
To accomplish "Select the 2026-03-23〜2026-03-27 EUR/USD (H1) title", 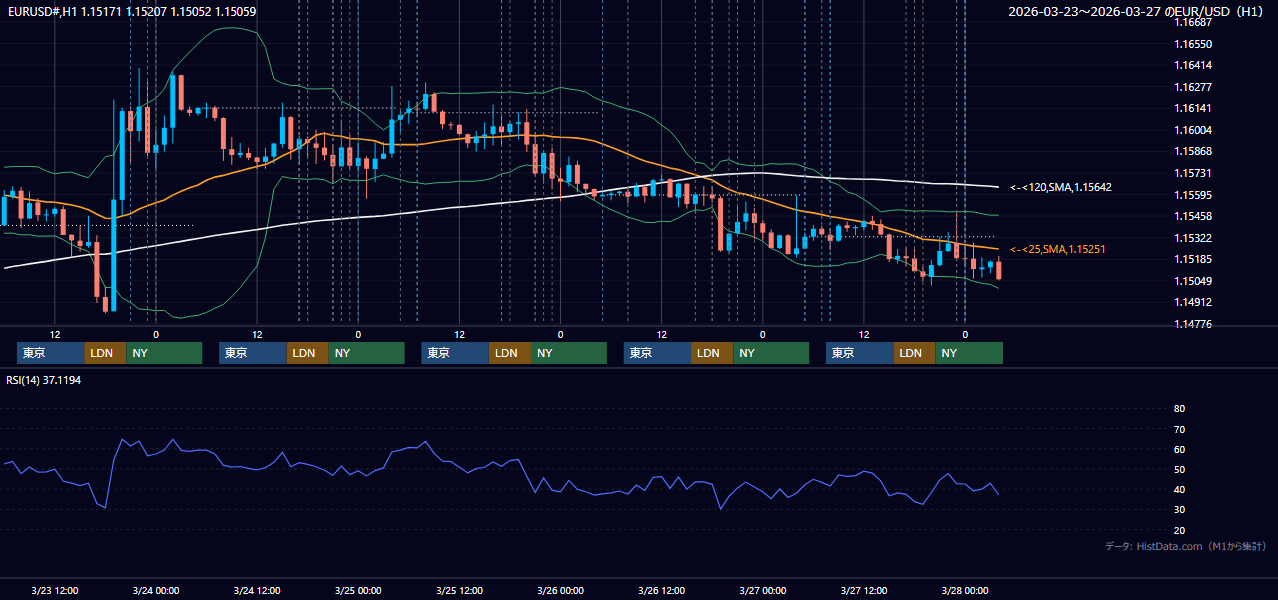I will [x=1136, y=12].
